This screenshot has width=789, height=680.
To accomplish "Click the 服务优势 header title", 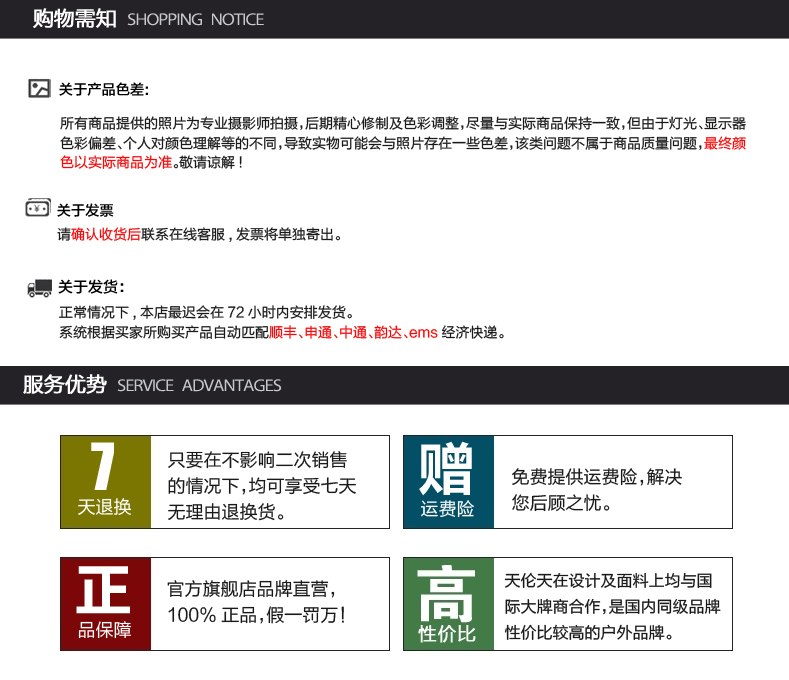I will pyautogui.click(x=64, y=385).
